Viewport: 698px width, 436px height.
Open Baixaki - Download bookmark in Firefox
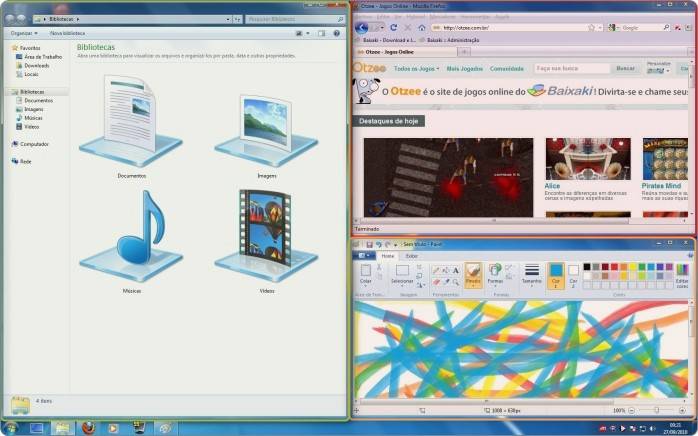(x=386, y=40)
